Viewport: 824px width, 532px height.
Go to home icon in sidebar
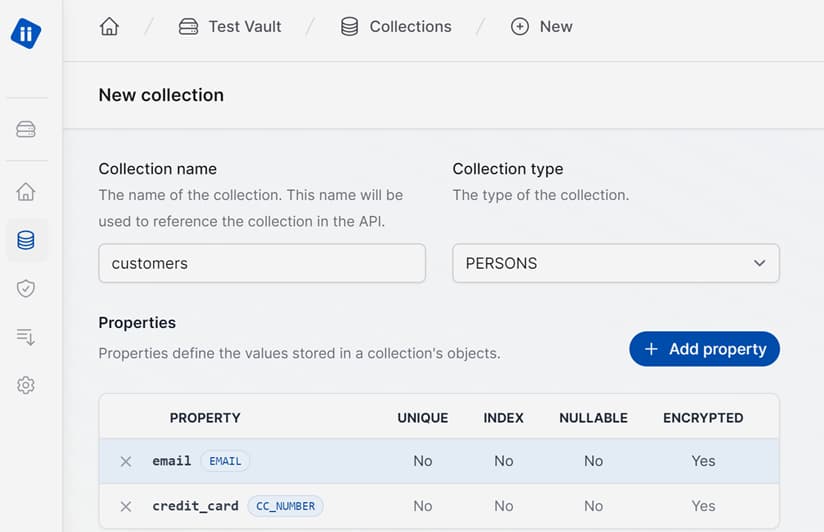(26, 192)
